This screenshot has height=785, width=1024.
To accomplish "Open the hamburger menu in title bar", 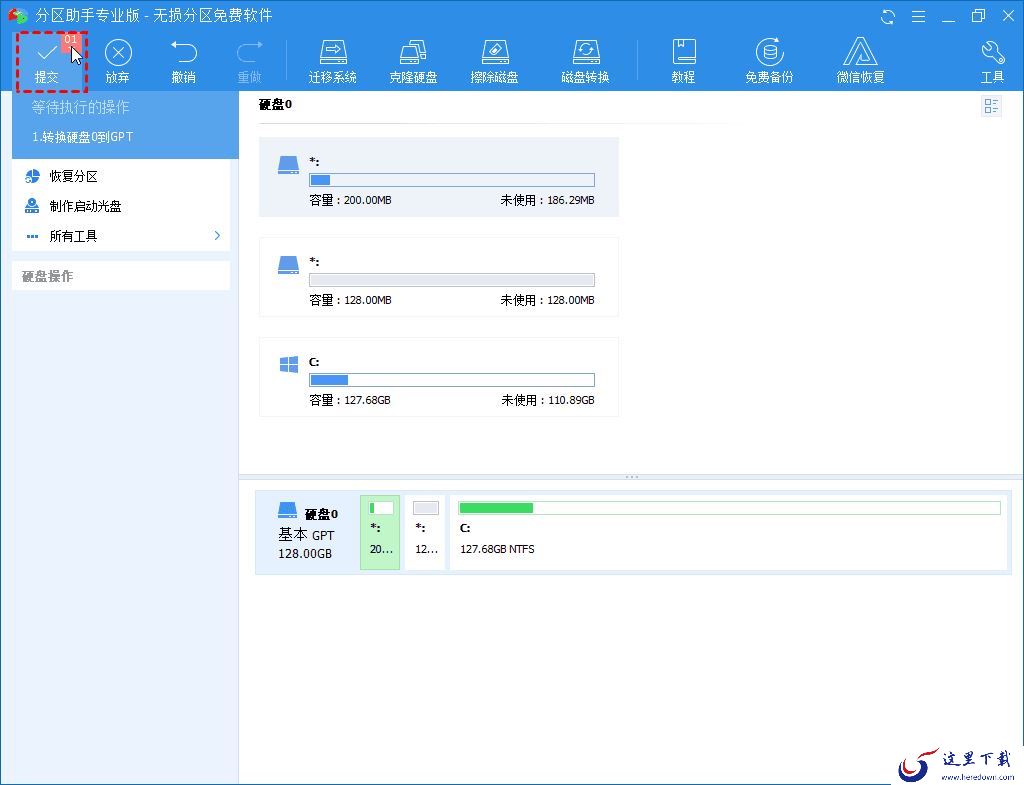I will [x=918, y=16].
